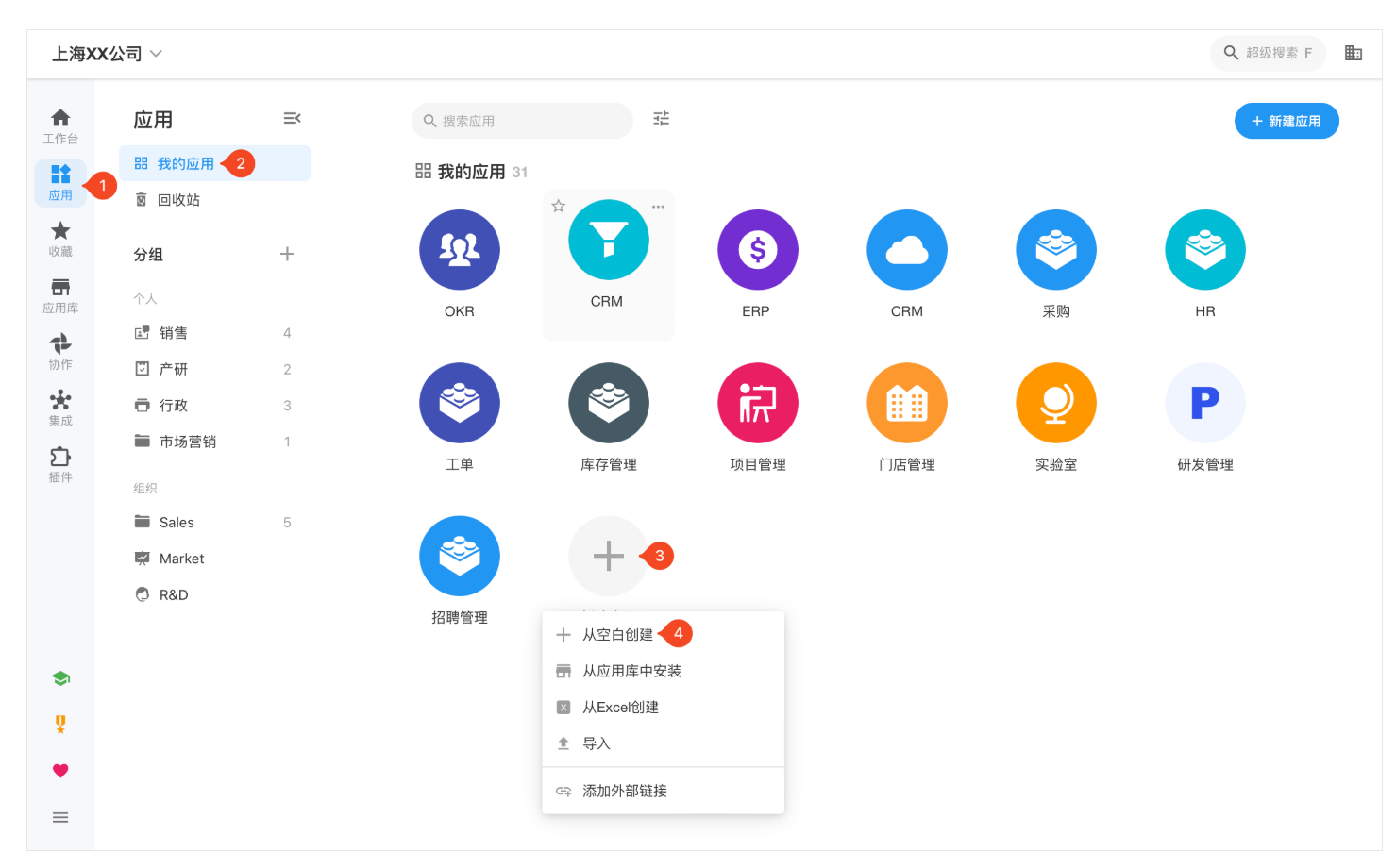The width and height of the screenshot is (1396, 868).
Task: Open the 应用库 store icon
Action: [60, 295]
